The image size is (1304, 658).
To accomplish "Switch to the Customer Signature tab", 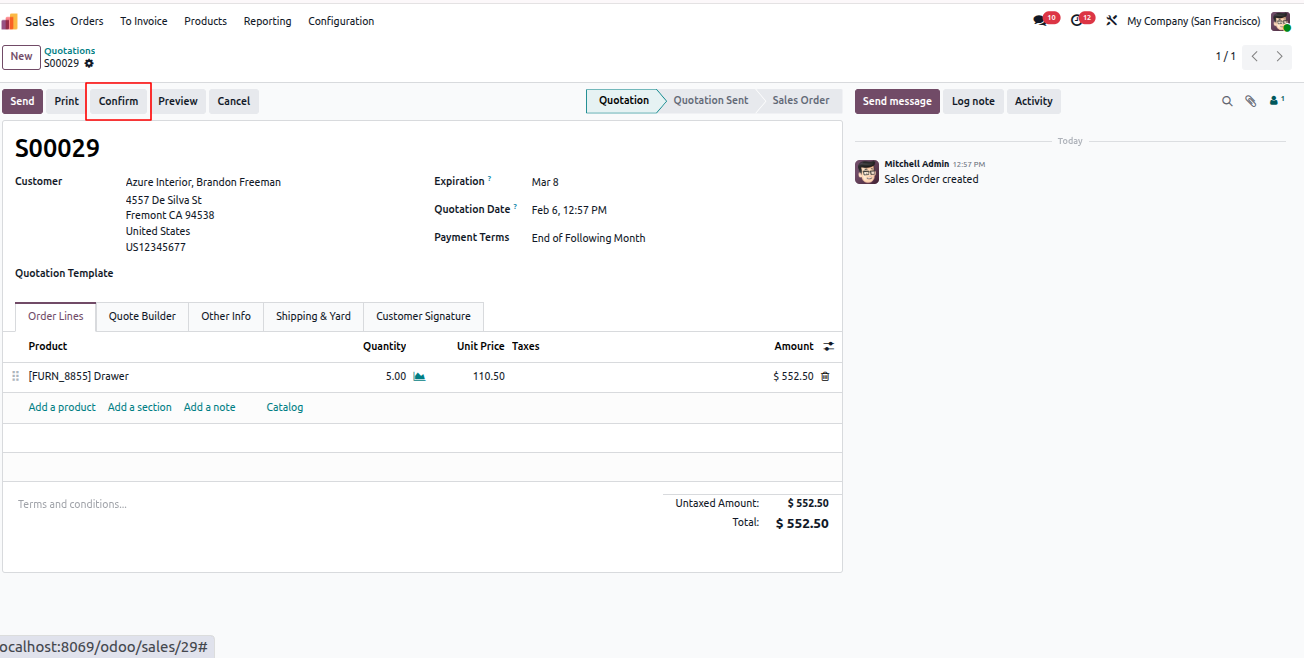I will point(423,316).
